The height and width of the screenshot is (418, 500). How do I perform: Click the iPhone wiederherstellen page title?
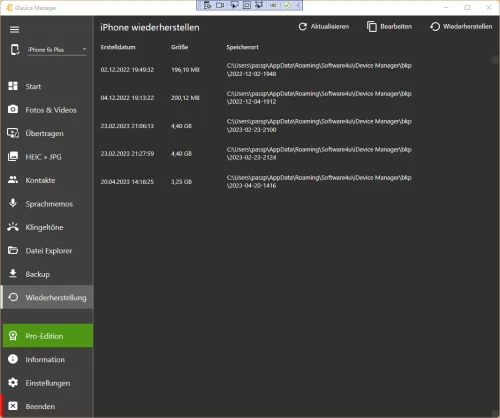(x=150, y=28)
